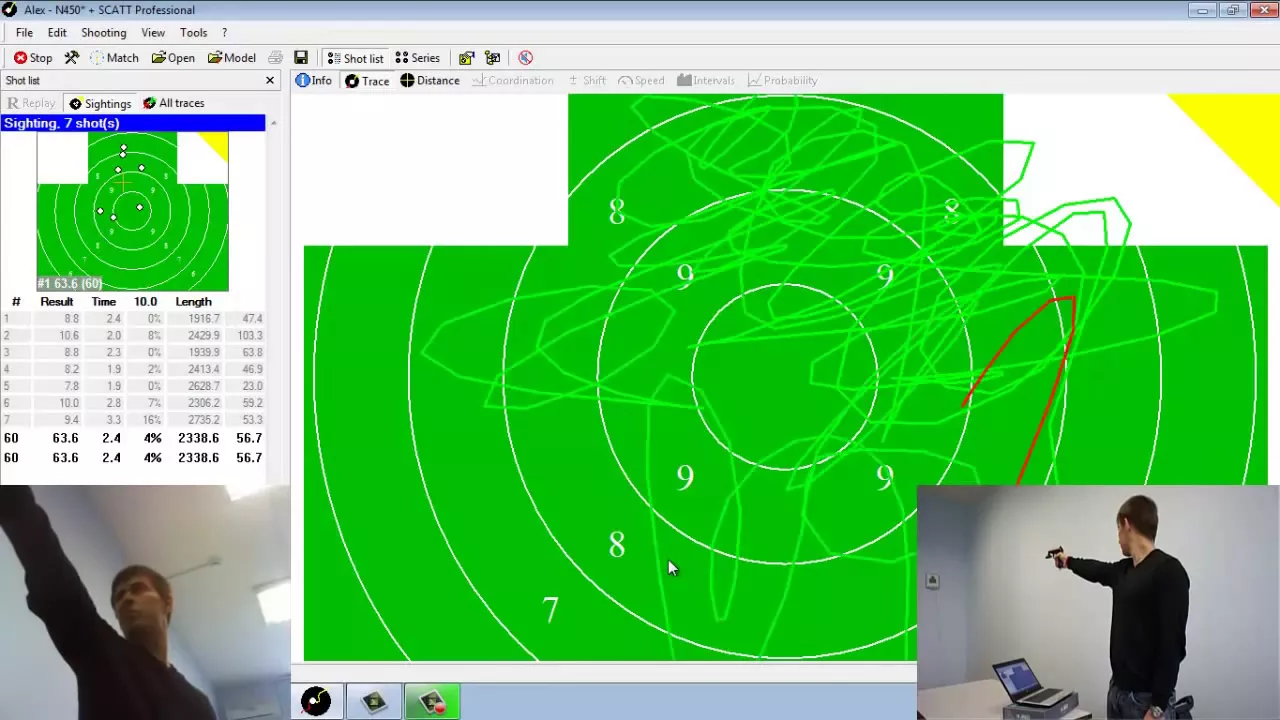This screenshot has height=720, width=1280.
Task: Toggle the muted sound speaker icon
Action: pos(526,58)
